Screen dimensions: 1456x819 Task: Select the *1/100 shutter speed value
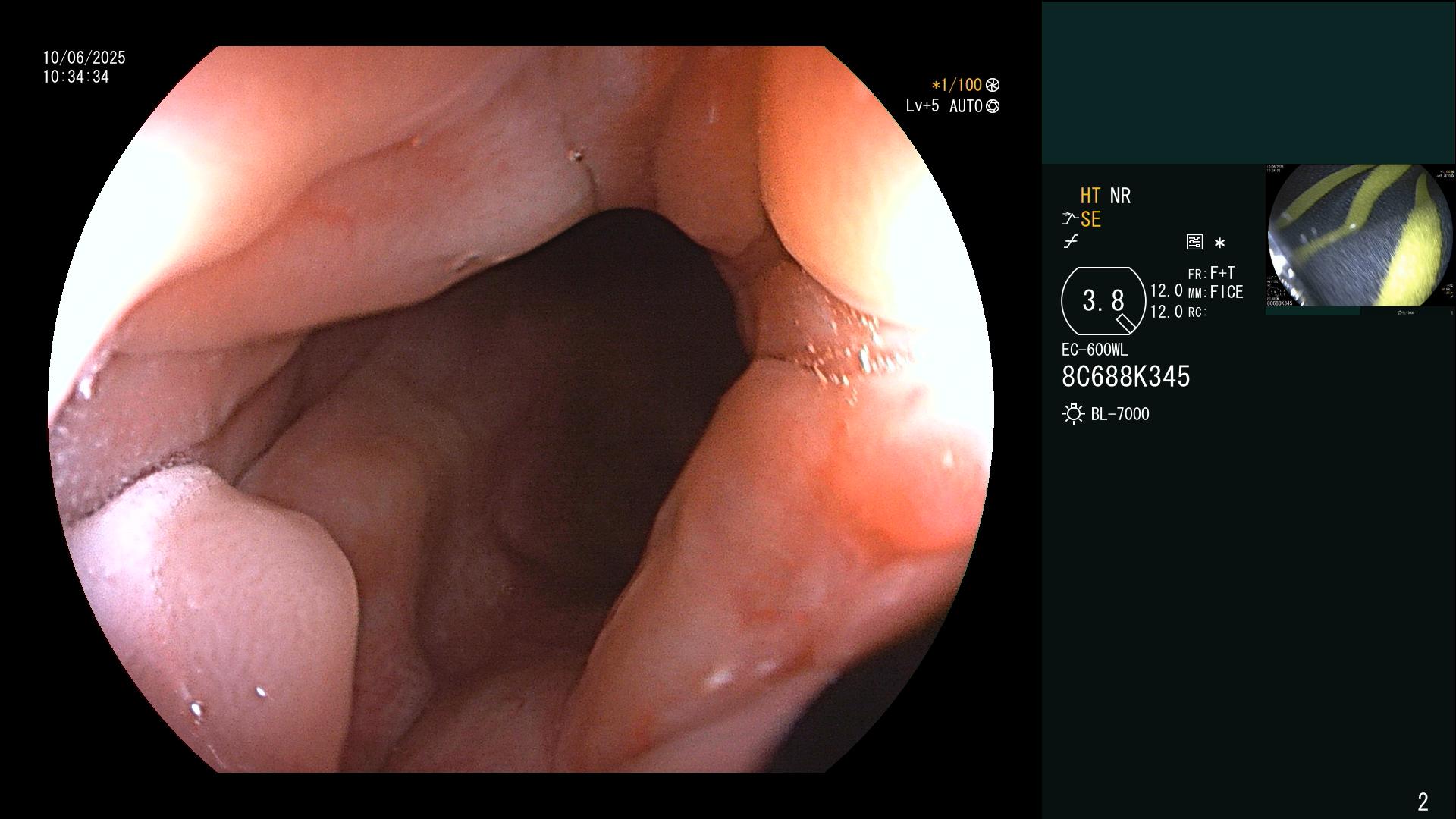pos(957,85)
